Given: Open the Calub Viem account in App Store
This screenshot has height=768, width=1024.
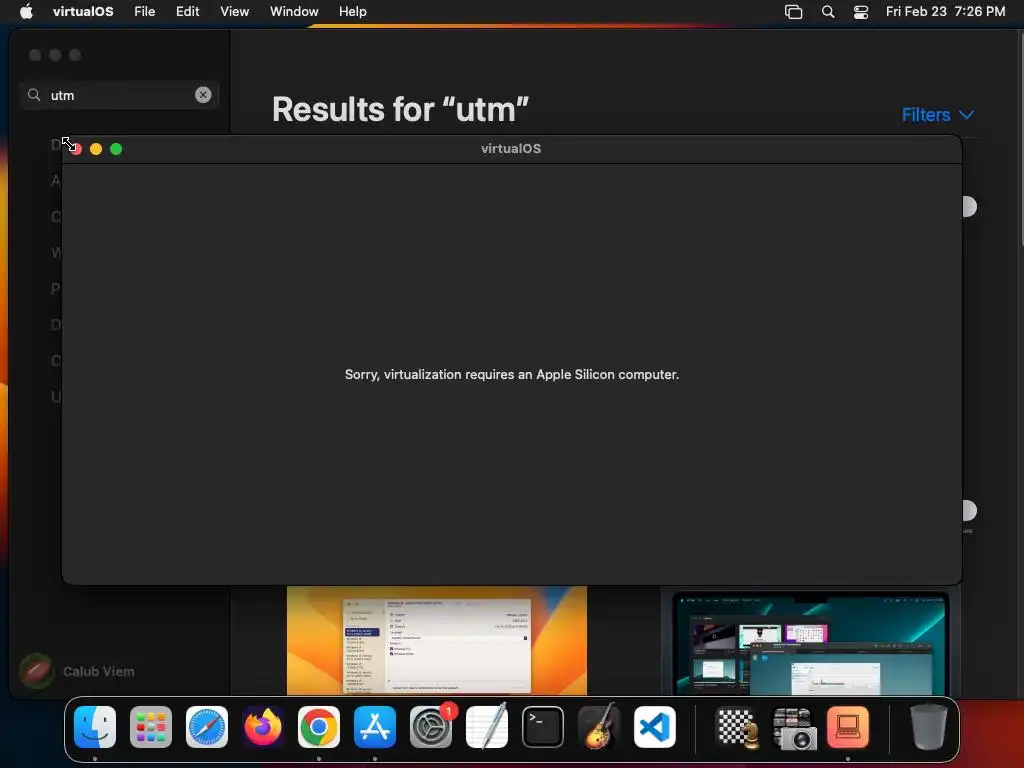Looking at the screenshot, I should click(x=77, y=671).
